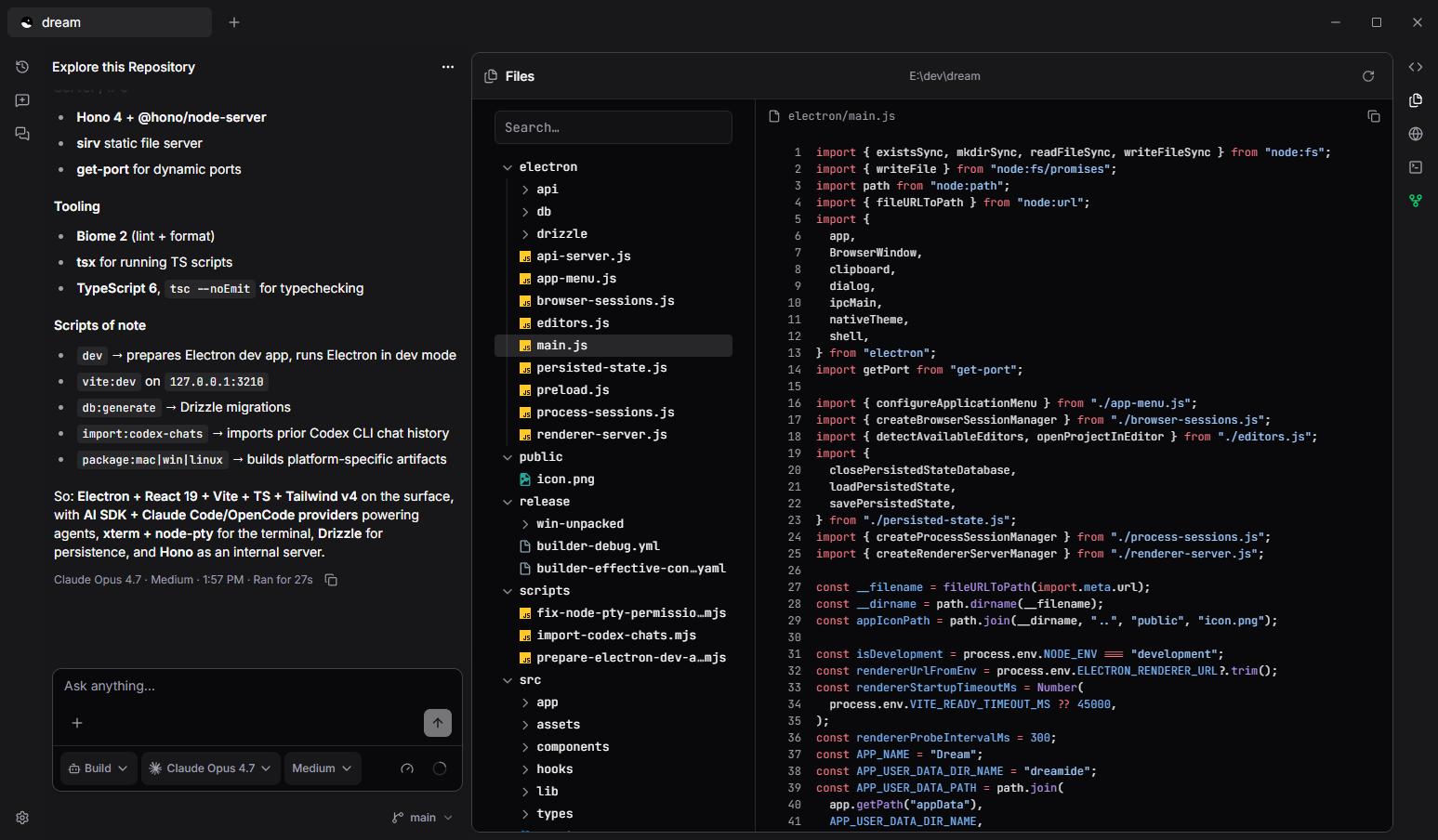The image size is (1438, 840).
Task: Copy electron/main.js file contents
Action: 1374,116
